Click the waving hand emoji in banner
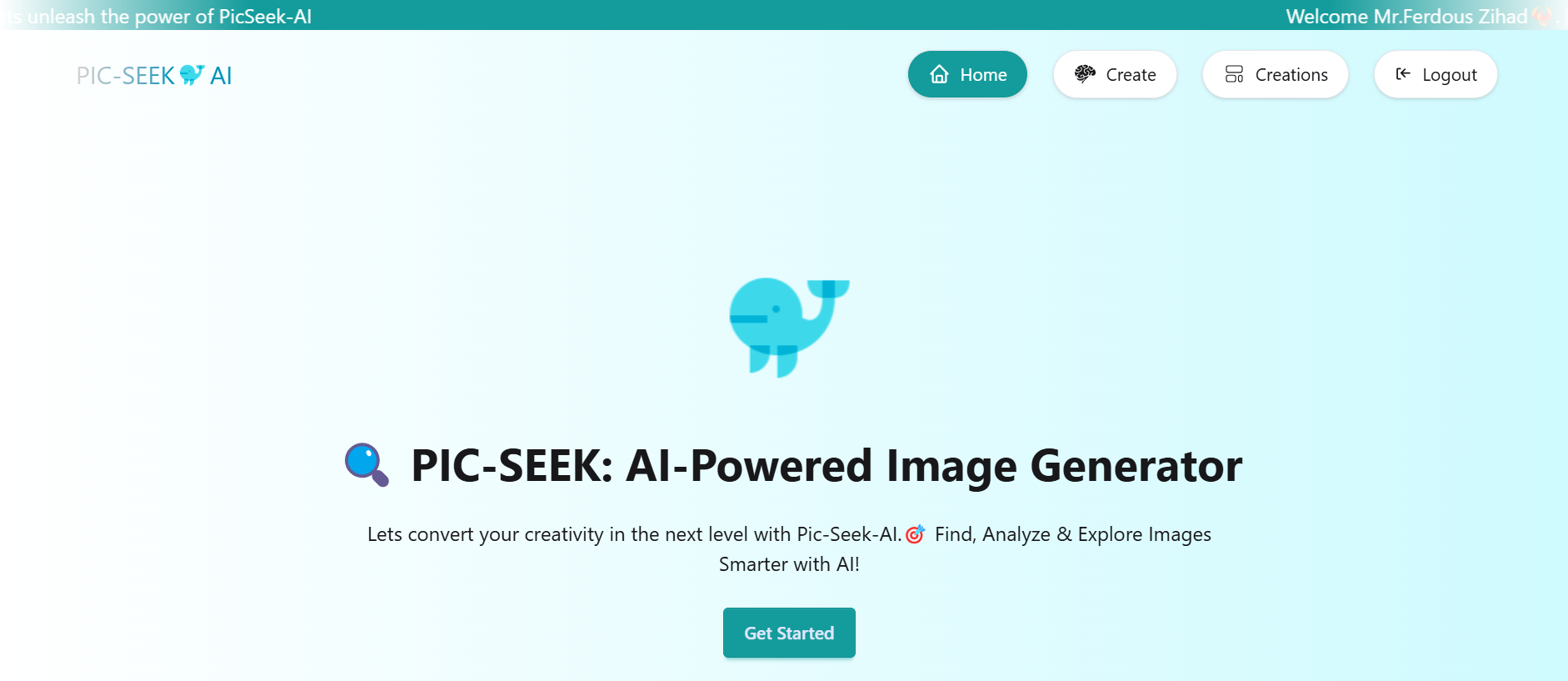Screen dimensions: 1568x681 click(x=1541, y=16)
